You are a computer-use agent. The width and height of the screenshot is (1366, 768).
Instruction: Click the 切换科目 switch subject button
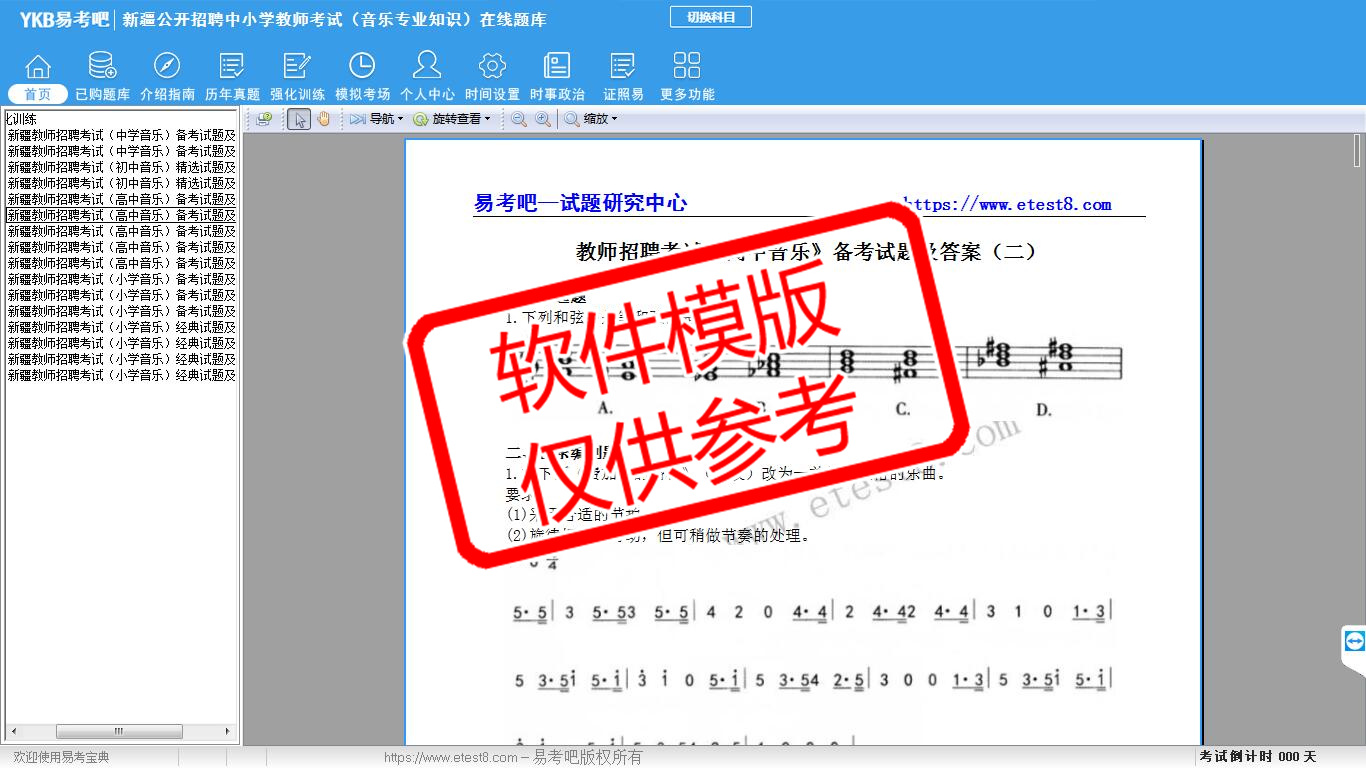(710, 17)
